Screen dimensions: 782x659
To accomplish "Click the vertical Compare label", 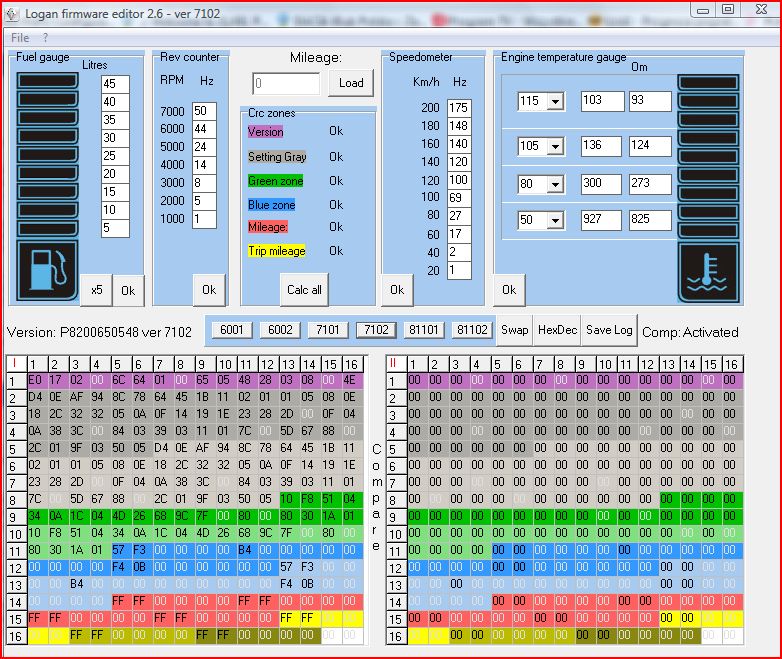I will (377, 497).
